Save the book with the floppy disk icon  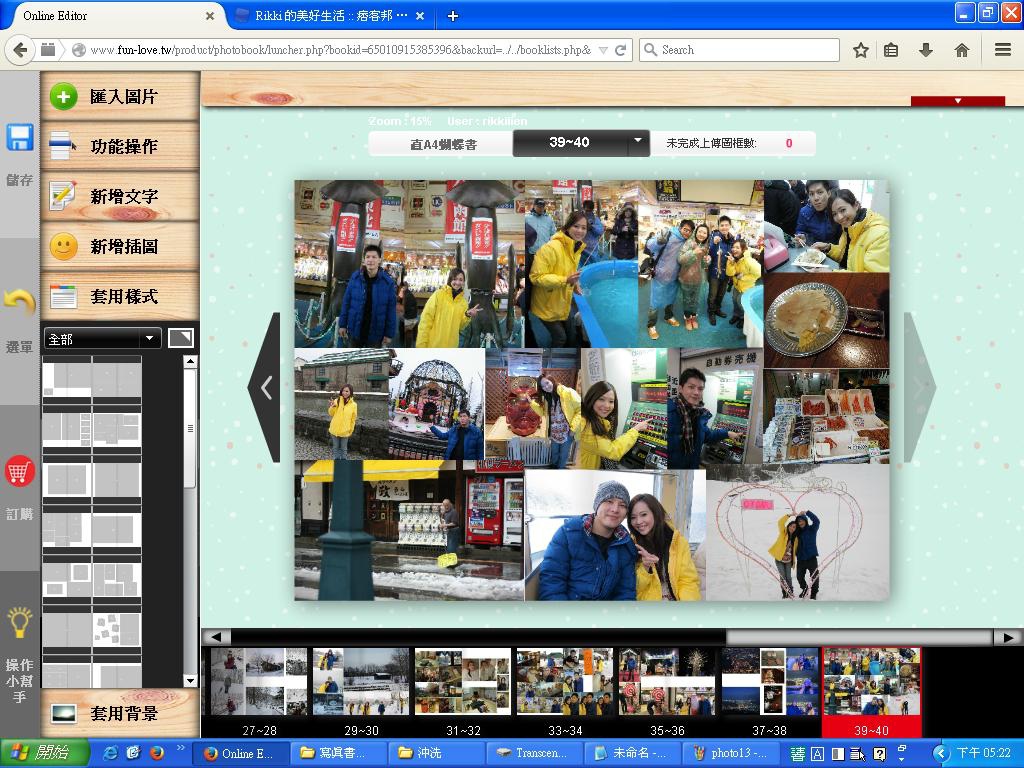[20, 138]
